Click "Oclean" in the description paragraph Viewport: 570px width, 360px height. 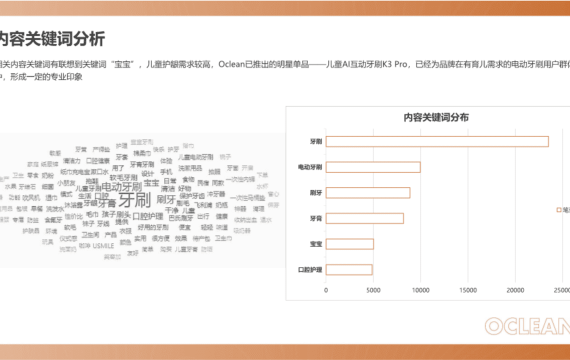pos(232,64)
